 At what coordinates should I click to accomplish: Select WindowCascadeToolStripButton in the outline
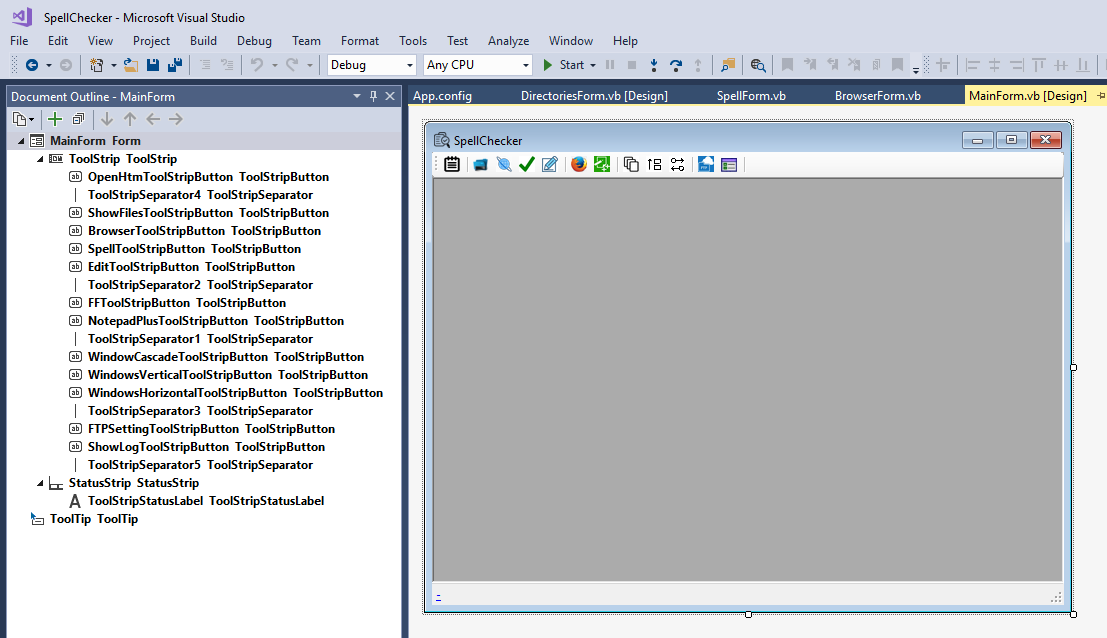tap(226, 356)
